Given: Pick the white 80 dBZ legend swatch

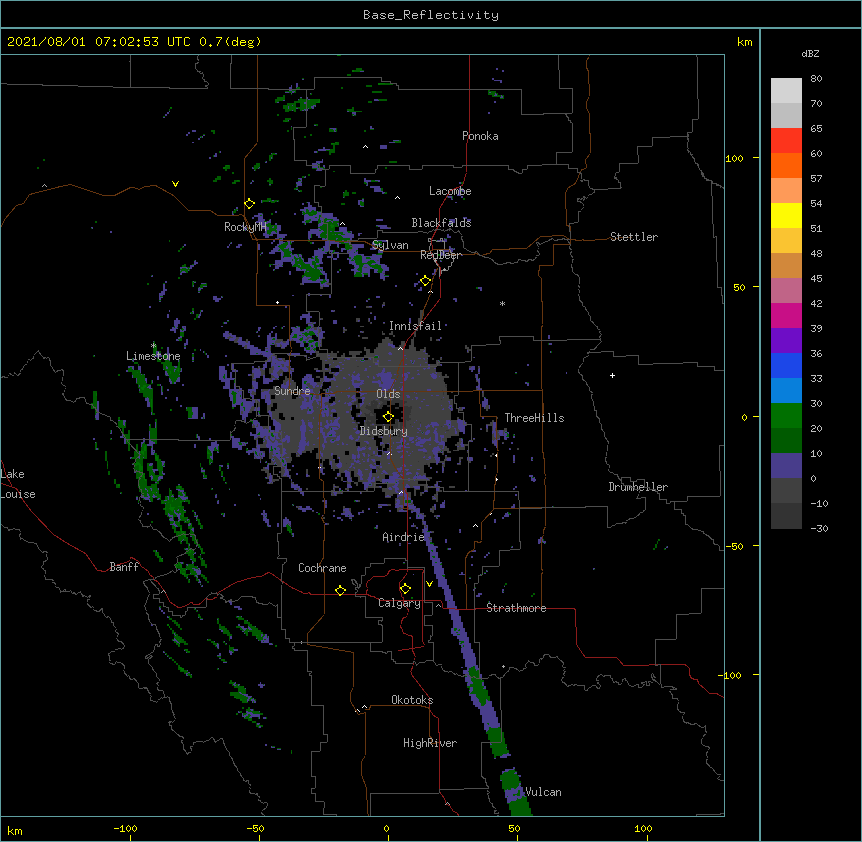Looking at the screenshot, I should 786,91.
